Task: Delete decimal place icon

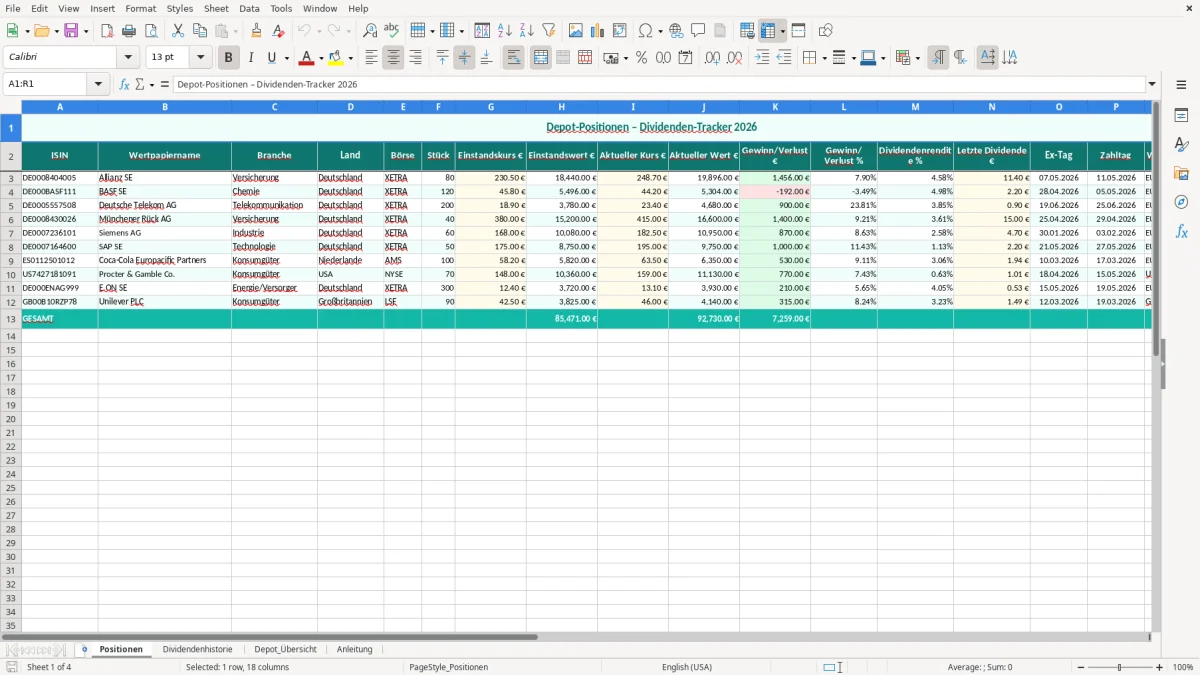Action: point(734,58)
